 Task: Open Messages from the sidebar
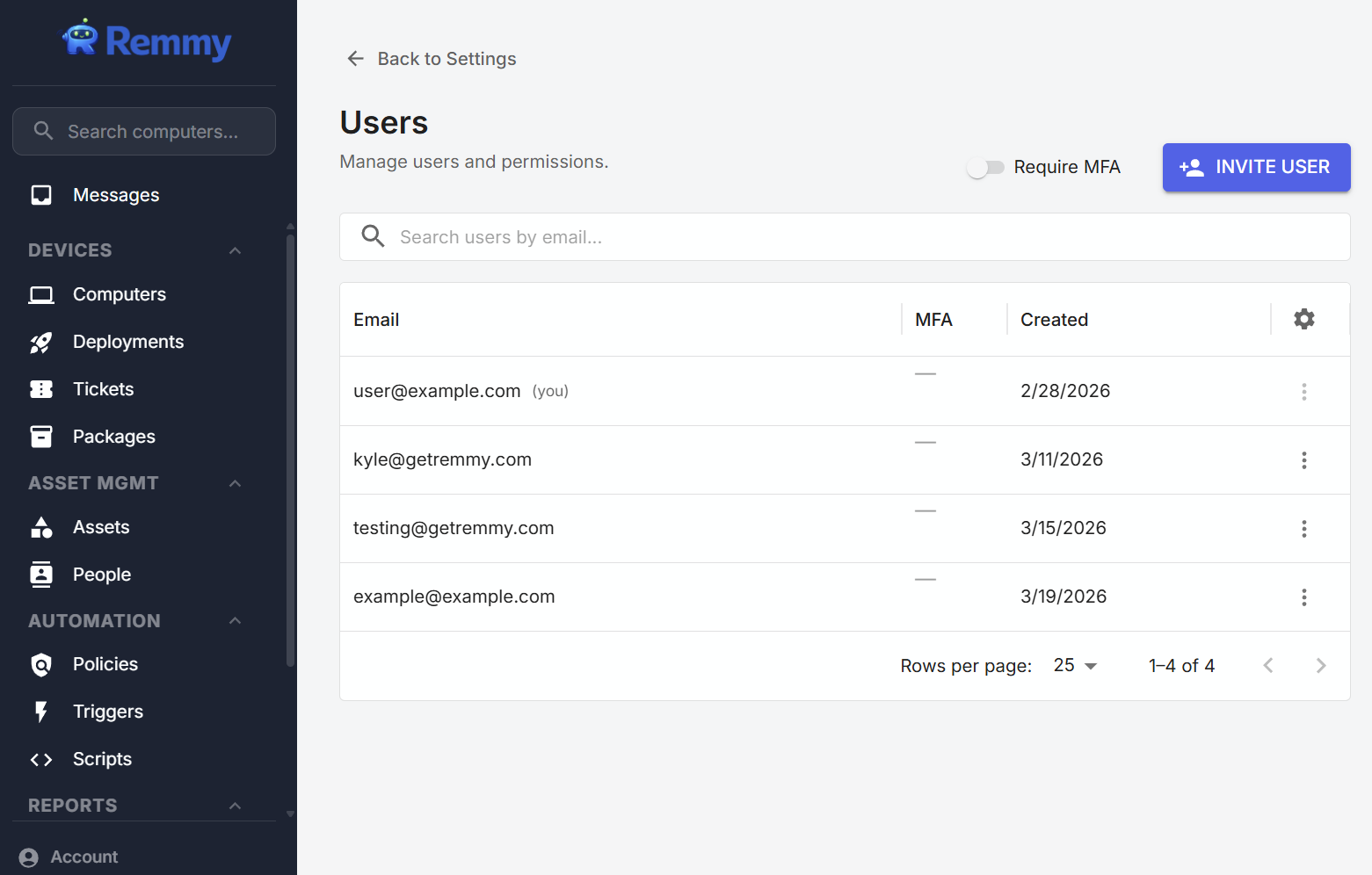pos(117,194)
